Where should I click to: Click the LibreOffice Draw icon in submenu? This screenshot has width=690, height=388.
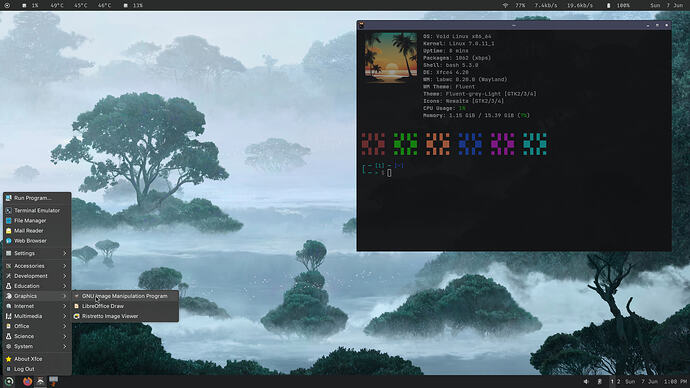coord(77,306)
